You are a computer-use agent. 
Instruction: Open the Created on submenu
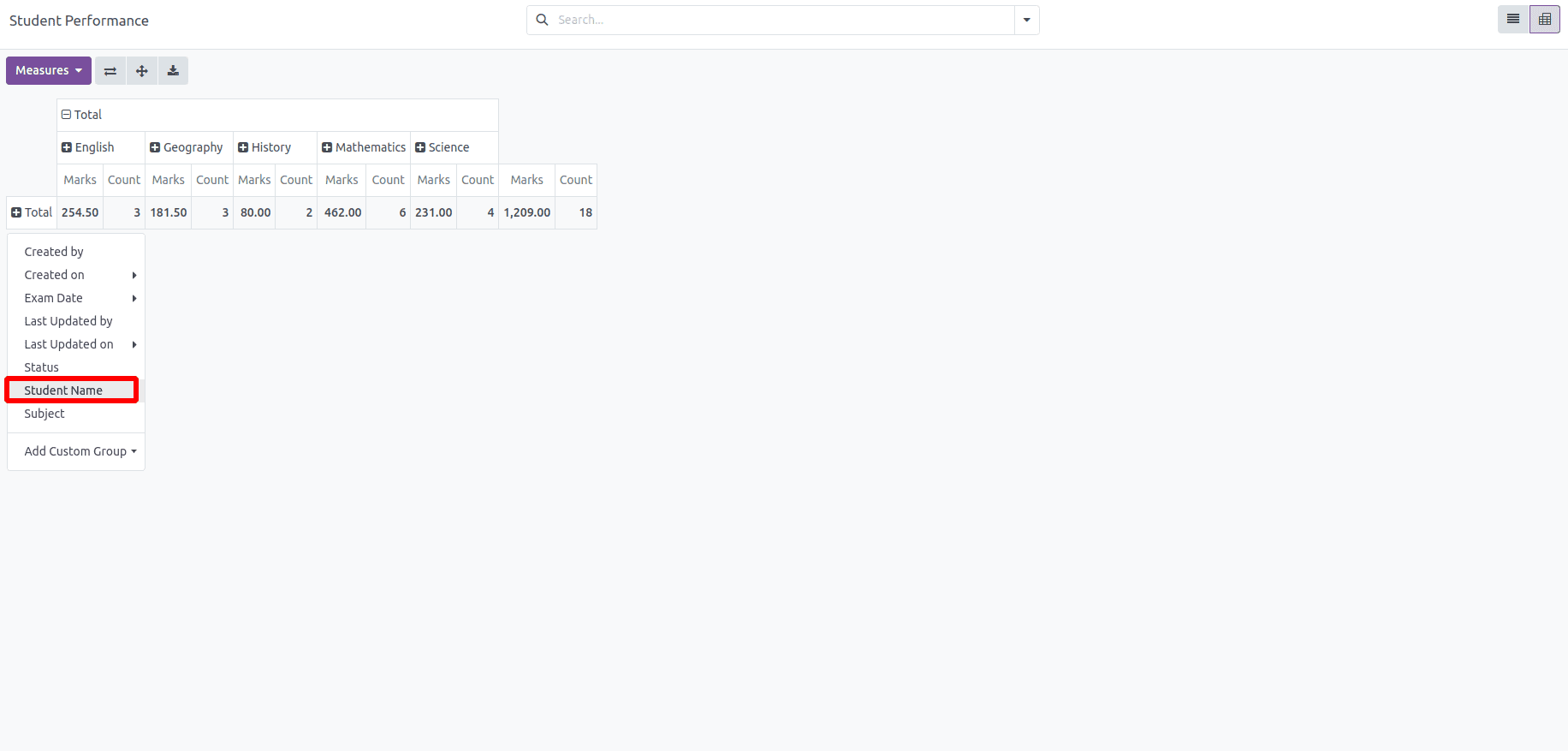coord(76,275)
